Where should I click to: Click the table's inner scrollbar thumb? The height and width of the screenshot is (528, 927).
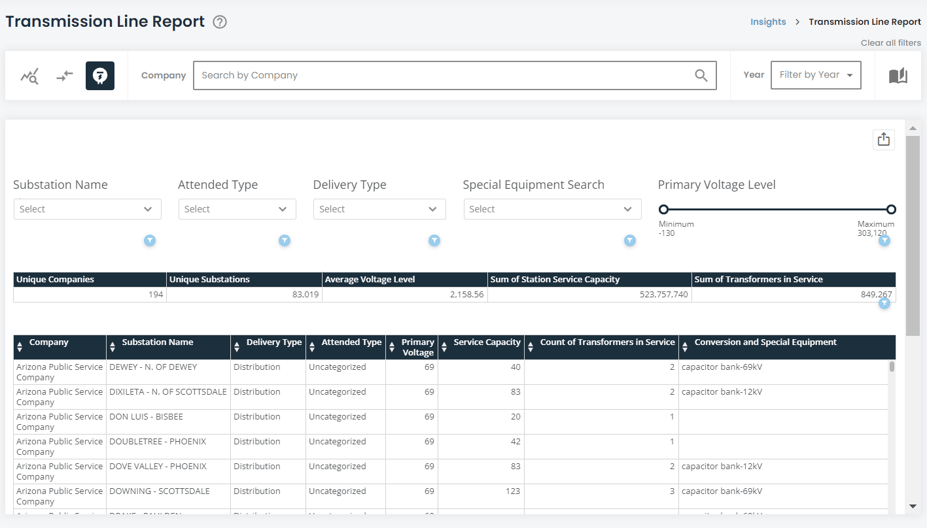click(892, 367)
